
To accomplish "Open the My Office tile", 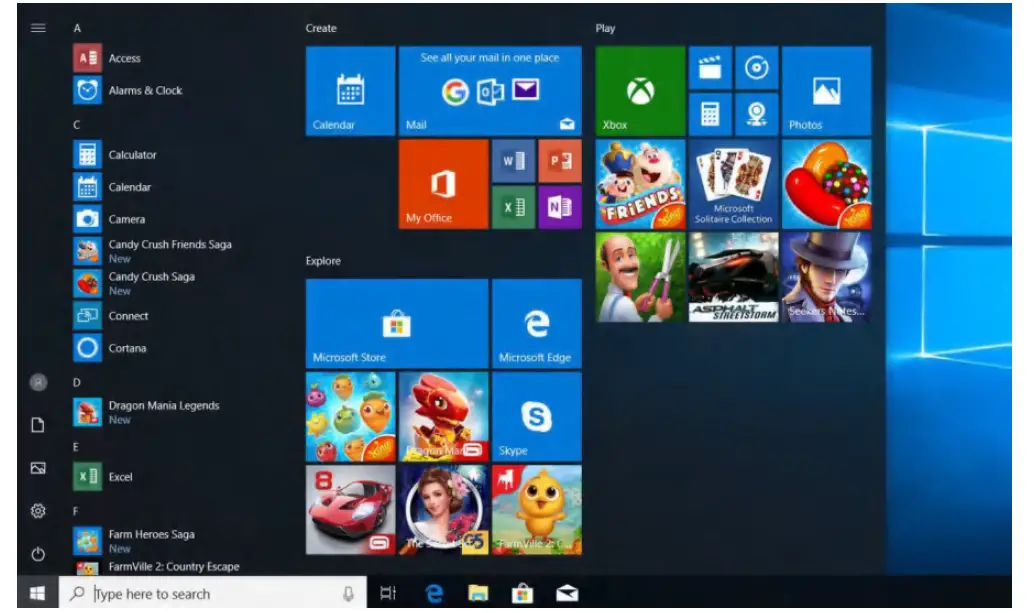I will pos(443,184).
